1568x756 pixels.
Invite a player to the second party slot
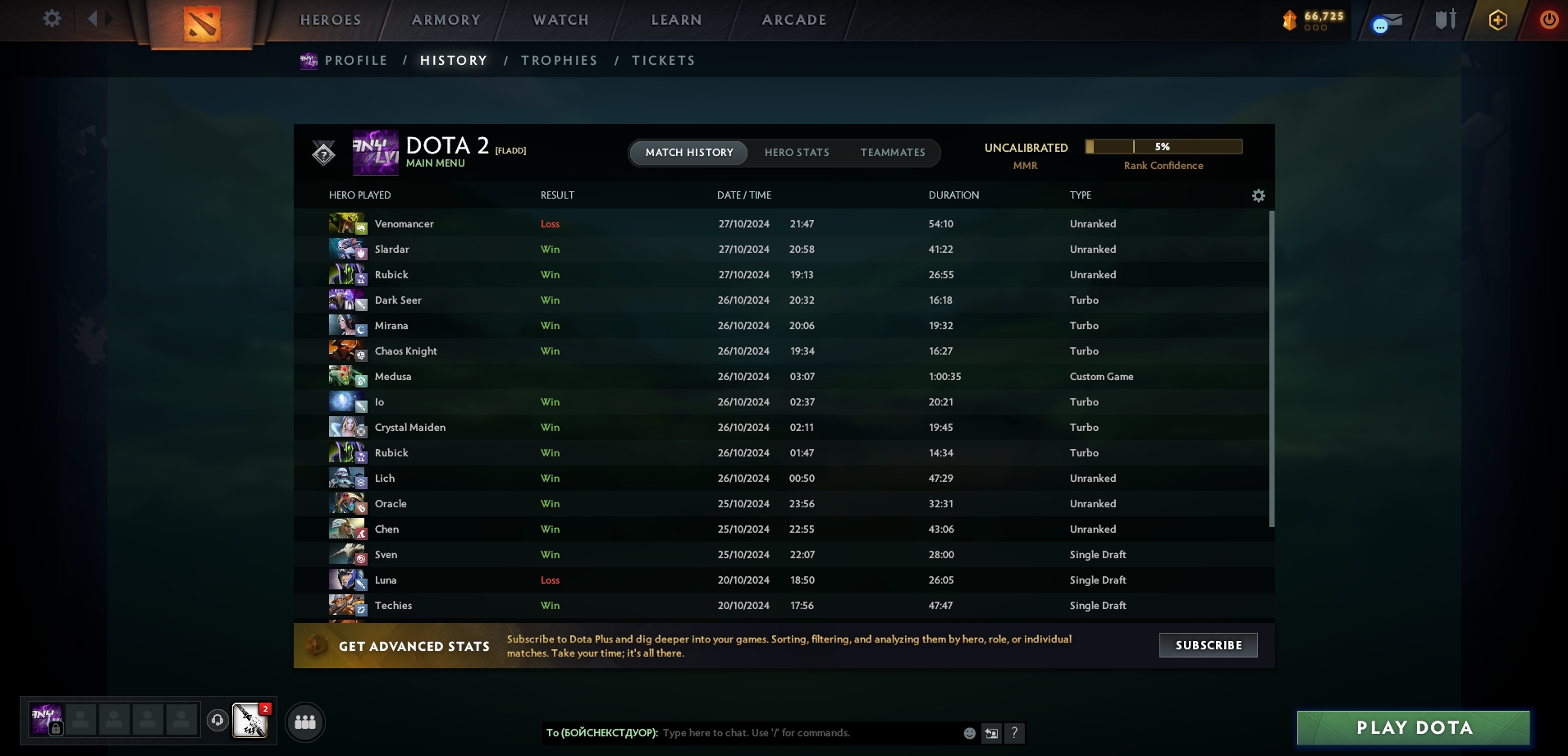tap(80, 719)
